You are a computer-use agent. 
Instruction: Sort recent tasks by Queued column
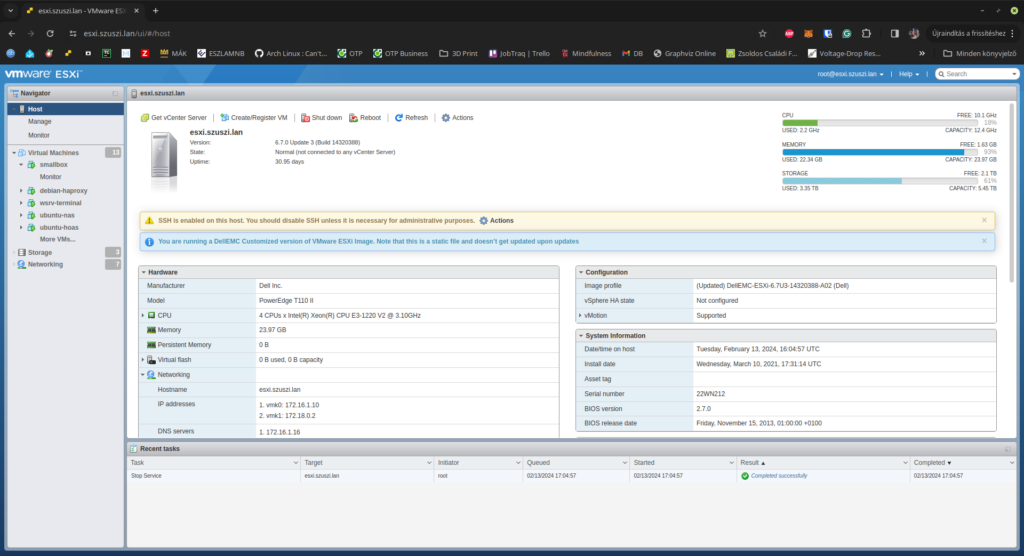pos(576,463)
